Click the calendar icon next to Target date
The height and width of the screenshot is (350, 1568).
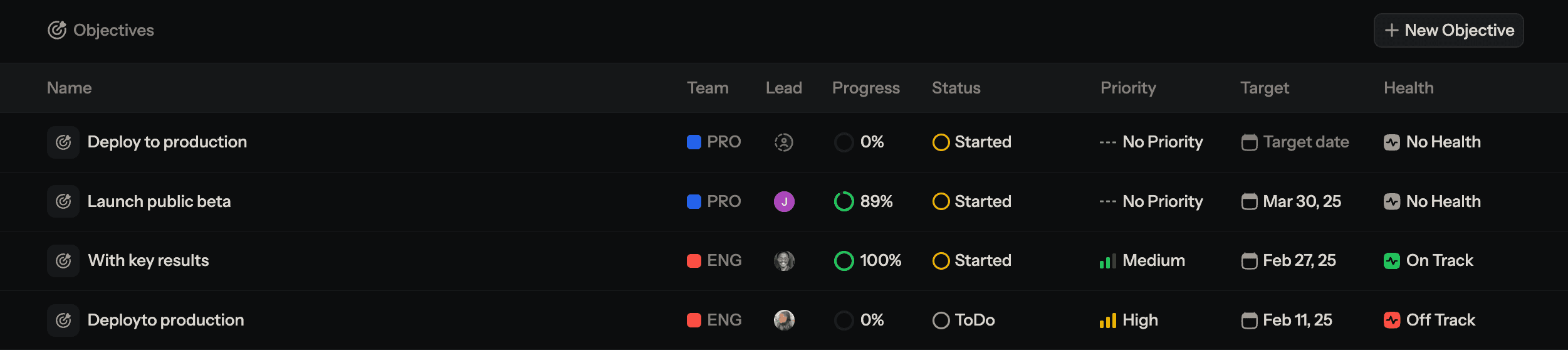1249,142
